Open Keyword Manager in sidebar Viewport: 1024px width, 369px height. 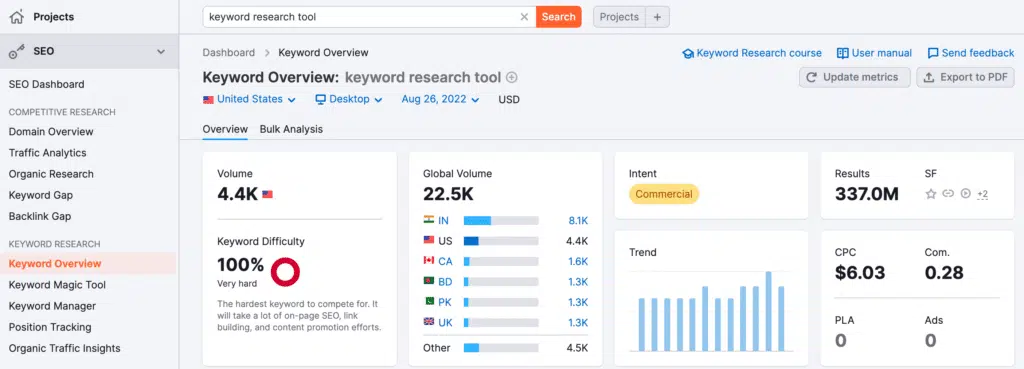click(x=52, y=306)
